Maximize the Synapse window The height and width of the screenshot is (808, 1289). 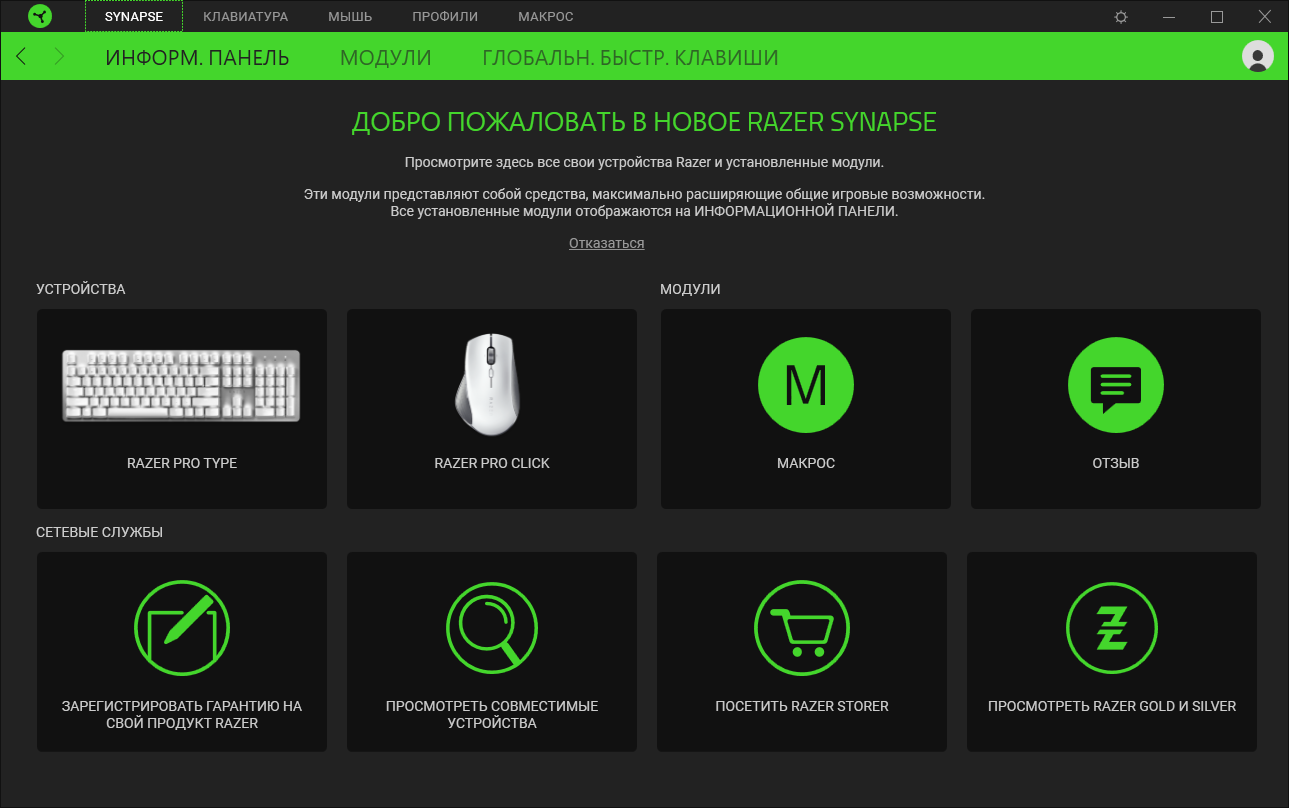click(1217, 17)
